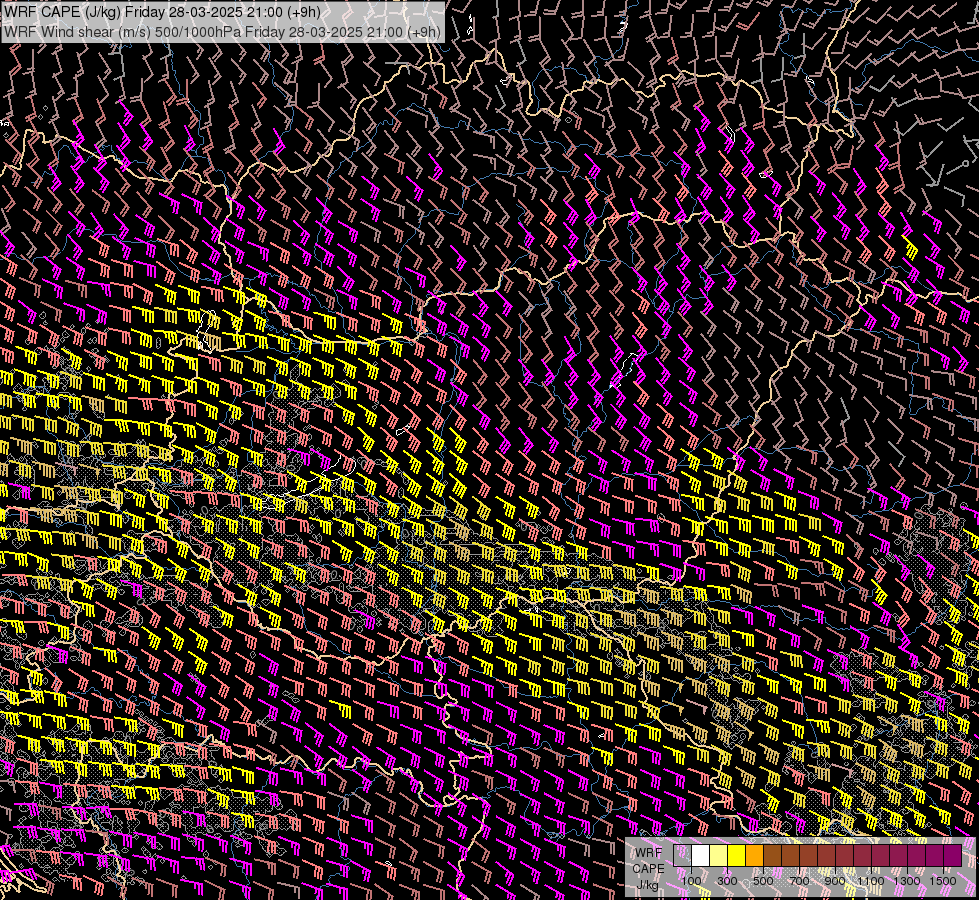Select the orange CAPE legend swatch
This screenshot has height=900, width=979.
pos(754,856)
